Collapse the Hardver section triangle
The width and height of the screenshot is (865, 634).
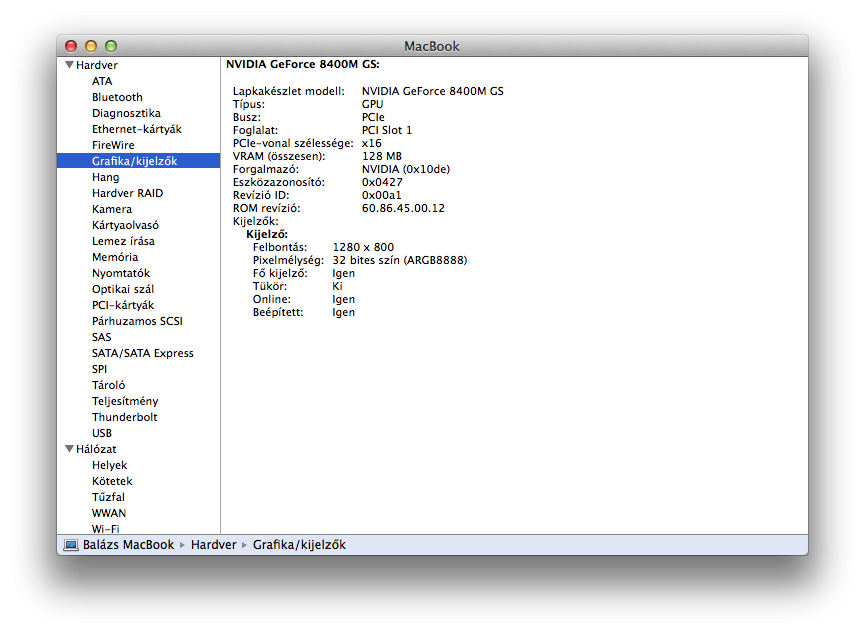pyautogui.click(x=69, y=65)
